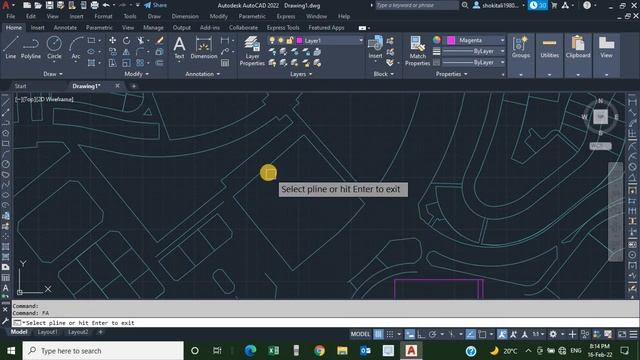
Task: Select the Dimension tool
Action: (x=203, y=47)
